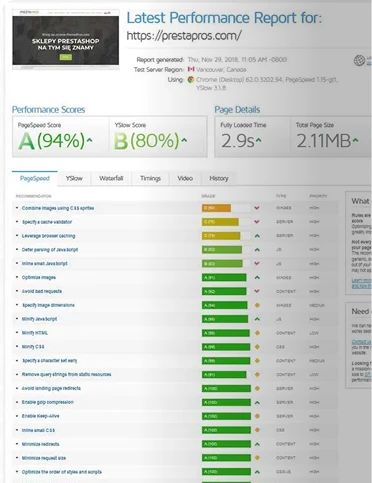
Task: Click the report generated date Thu, Nov 29
Action: [237, 60]
